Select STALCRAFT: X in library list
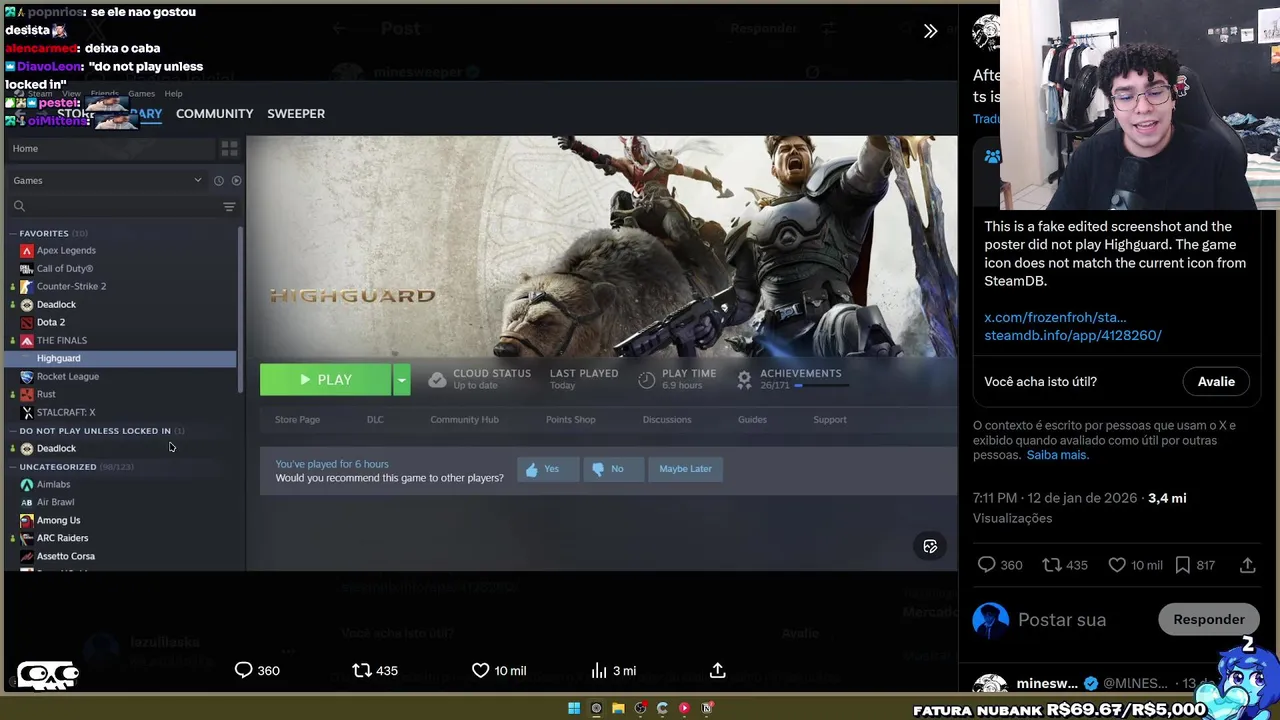 click(x=66, y=413)
